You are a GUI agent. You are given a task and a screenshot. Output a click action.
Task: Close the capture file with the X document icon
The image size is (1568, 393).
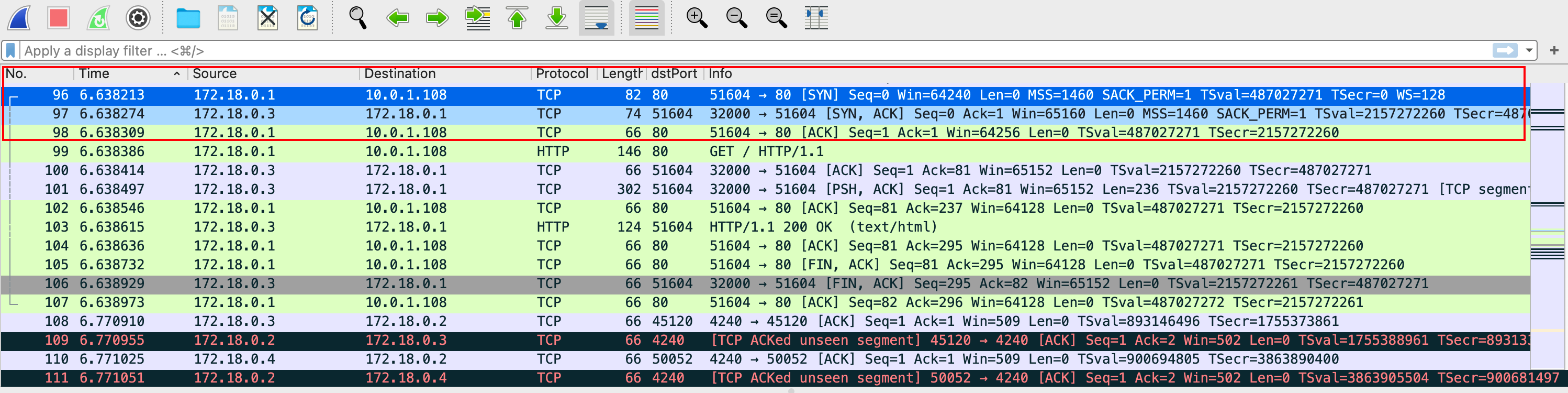click(x=267, y=18)
